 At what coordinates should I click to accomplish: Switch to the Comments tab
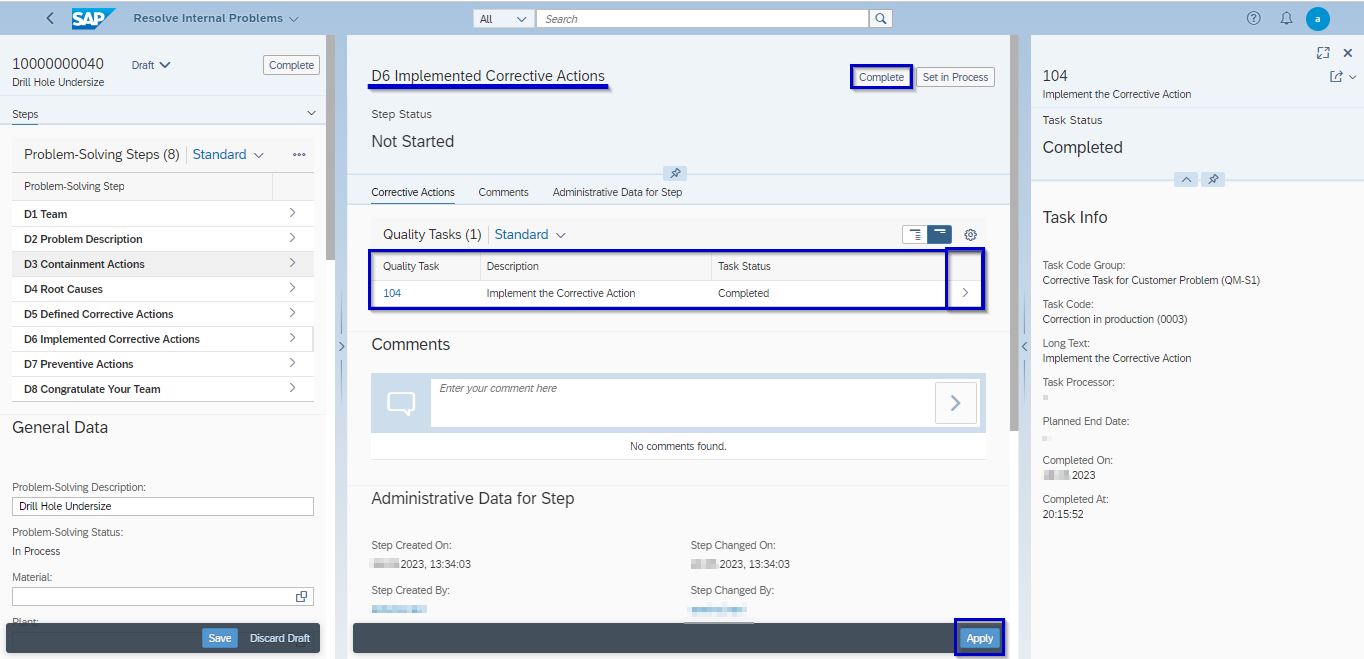[503, 192]
